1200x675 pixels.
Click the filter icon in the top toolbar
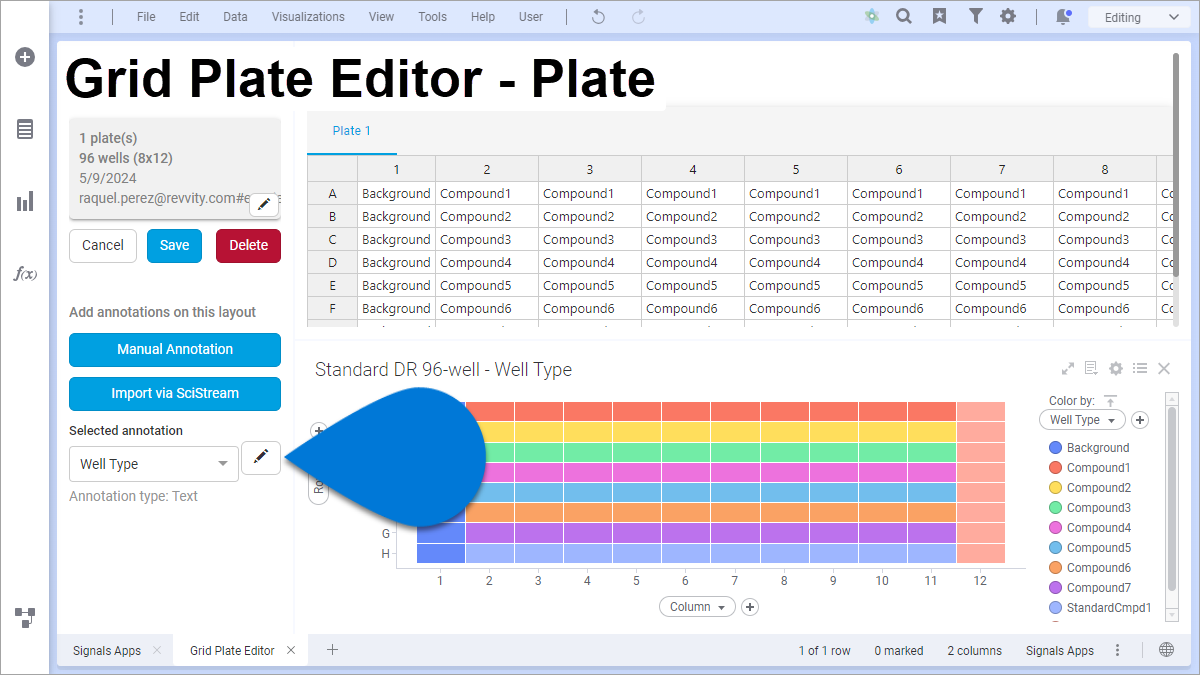975,16
